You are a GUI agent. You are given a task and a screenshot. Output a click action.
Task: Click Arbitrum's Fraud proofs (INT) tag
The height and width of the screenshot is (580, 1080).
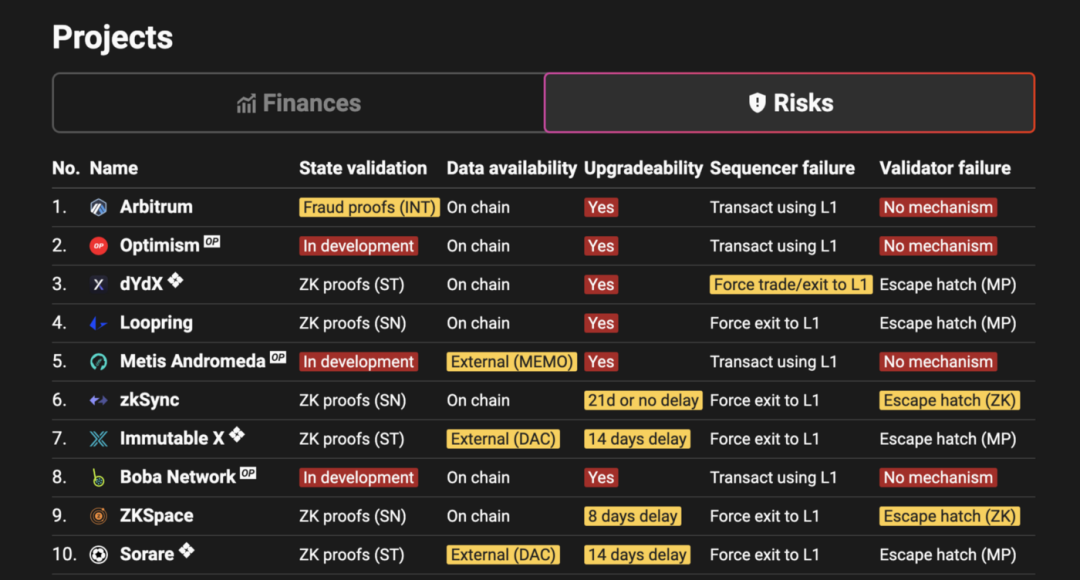(x=369, y=208)
